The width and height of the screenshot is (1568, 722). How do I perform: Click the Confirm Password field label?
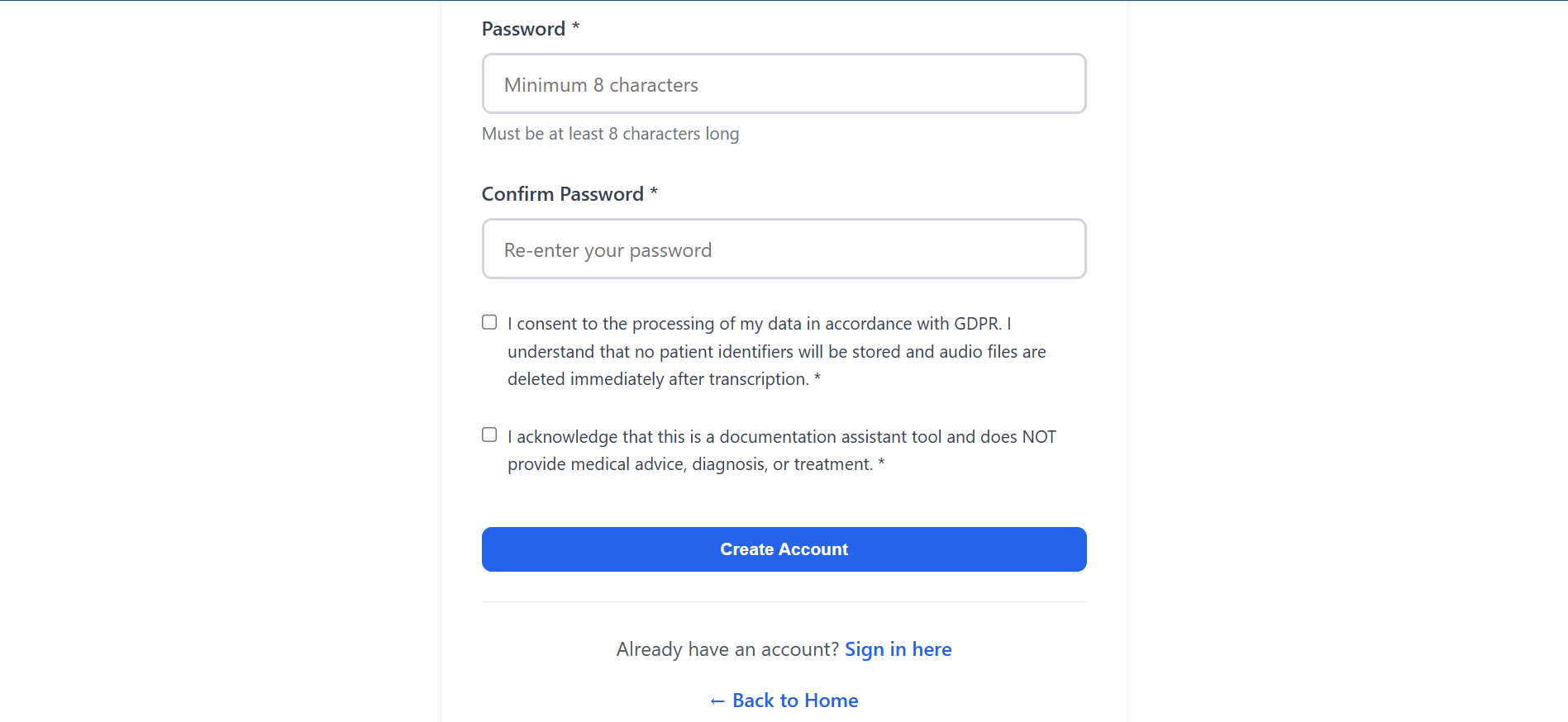tap(562, 194)
